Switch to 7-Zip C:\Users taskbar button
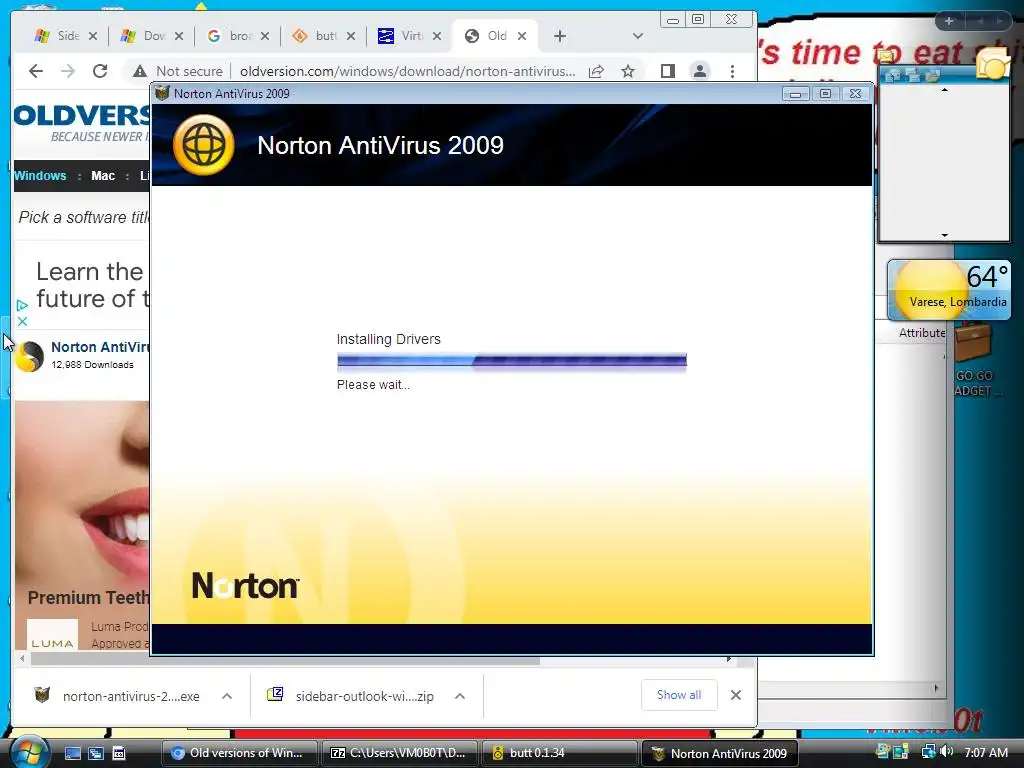The width and height of the screenshot is (1024, 768). pos(399,753)
